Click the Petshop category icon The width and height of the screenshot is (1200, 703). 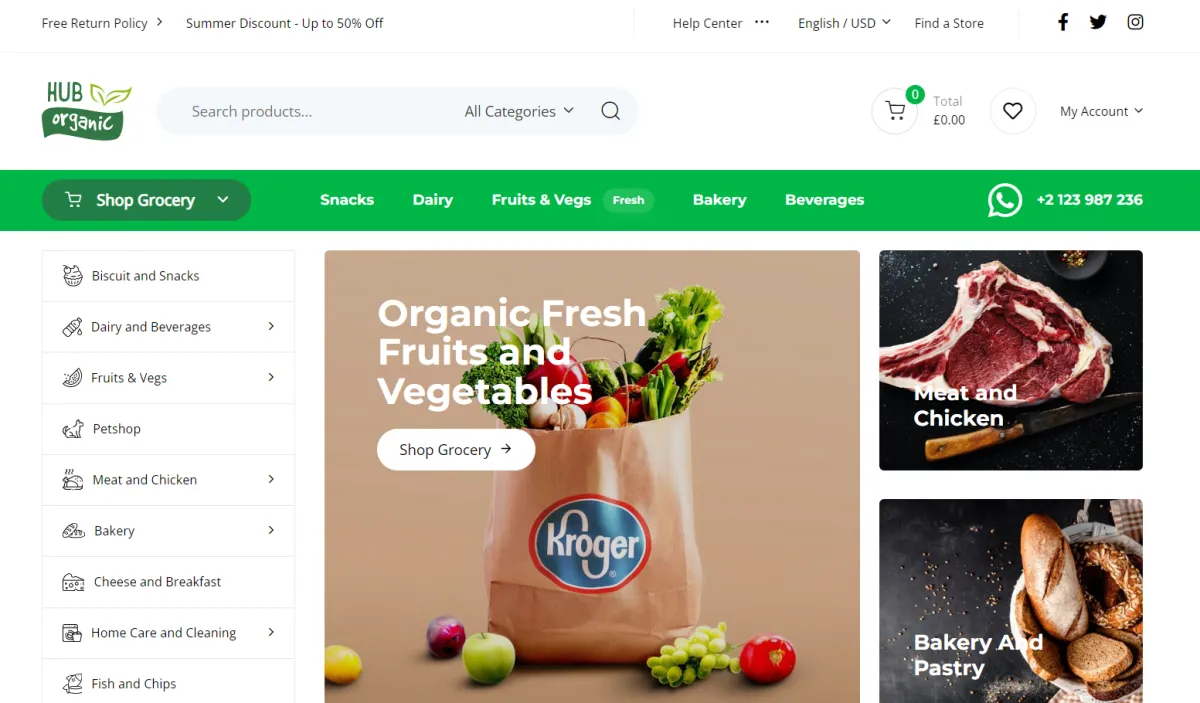(x=73, y=429)
